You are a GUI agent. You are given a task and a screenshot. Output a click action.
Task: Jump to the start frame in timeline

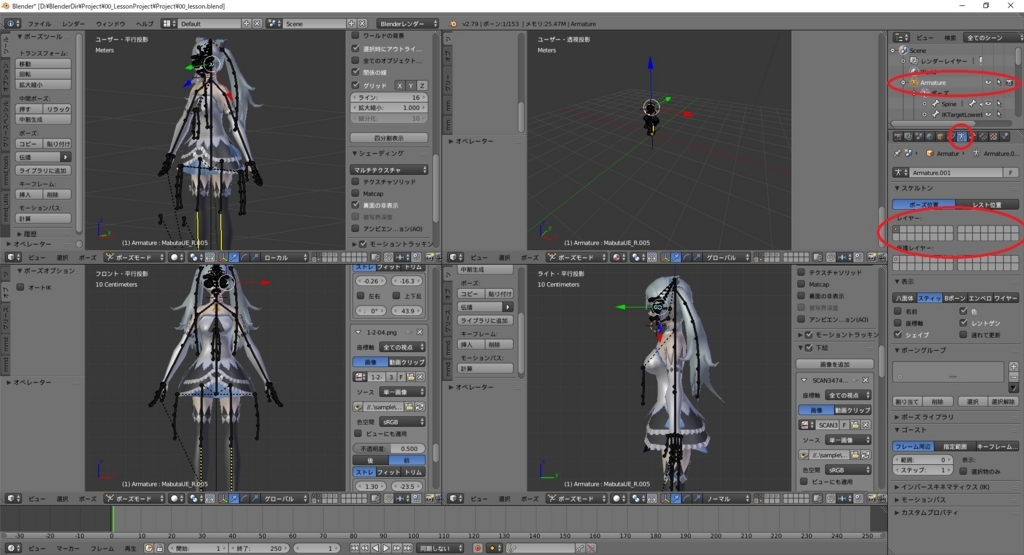(354, 548)
